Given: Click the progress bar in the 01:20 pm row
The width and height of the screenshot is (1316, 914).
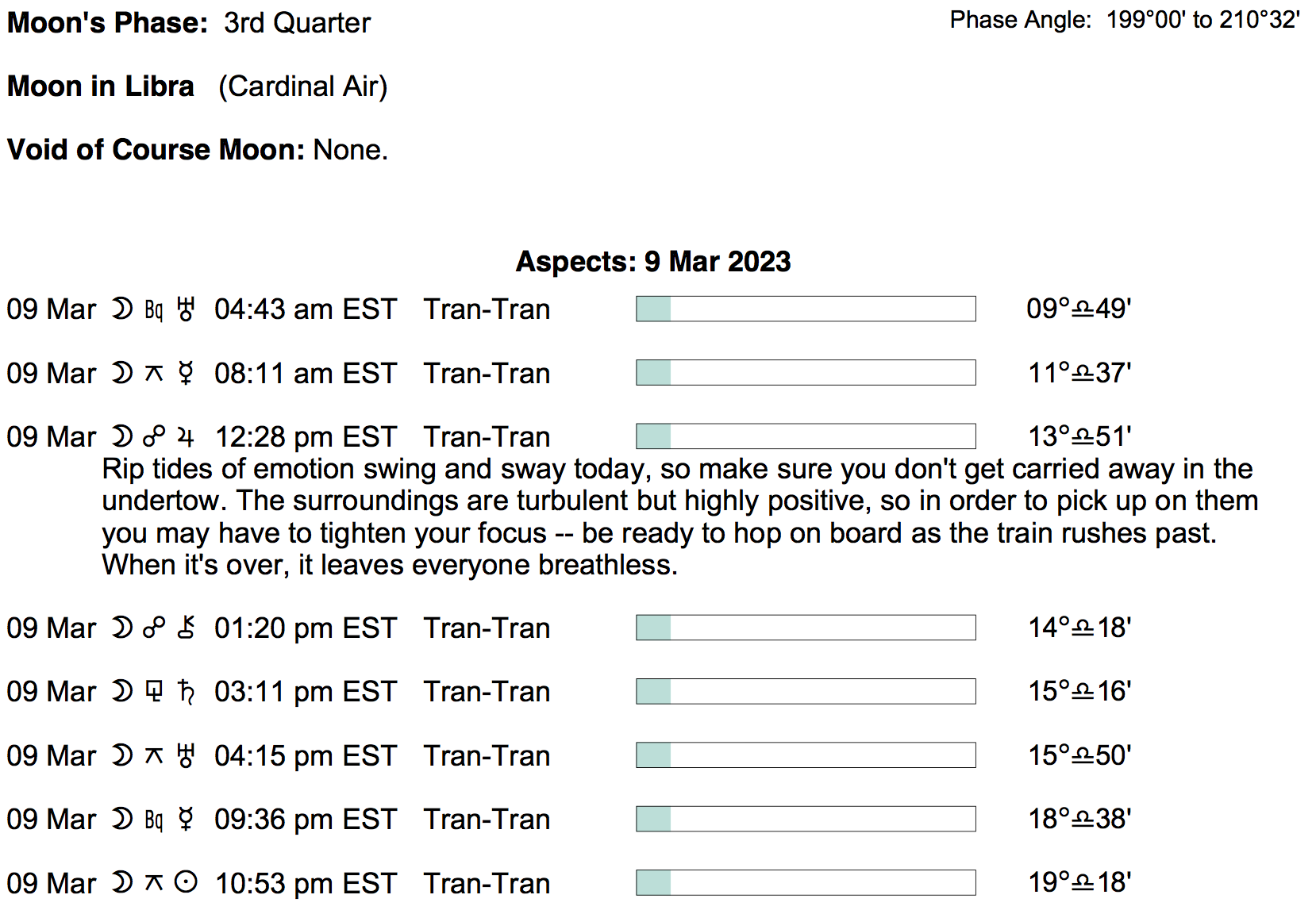Looking at the screenshot, I should (806, 628).
